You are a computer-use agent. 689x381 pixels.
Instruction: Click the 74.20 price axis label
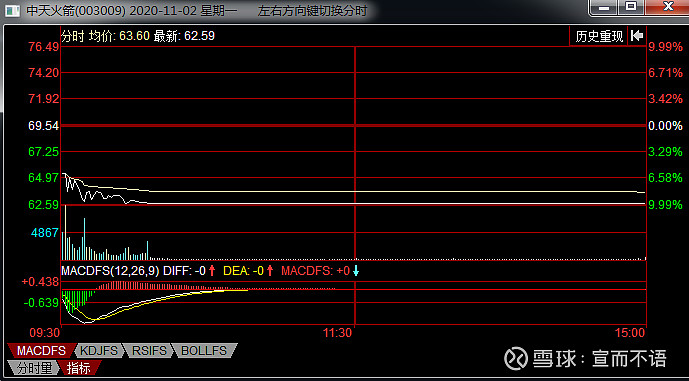44,73
